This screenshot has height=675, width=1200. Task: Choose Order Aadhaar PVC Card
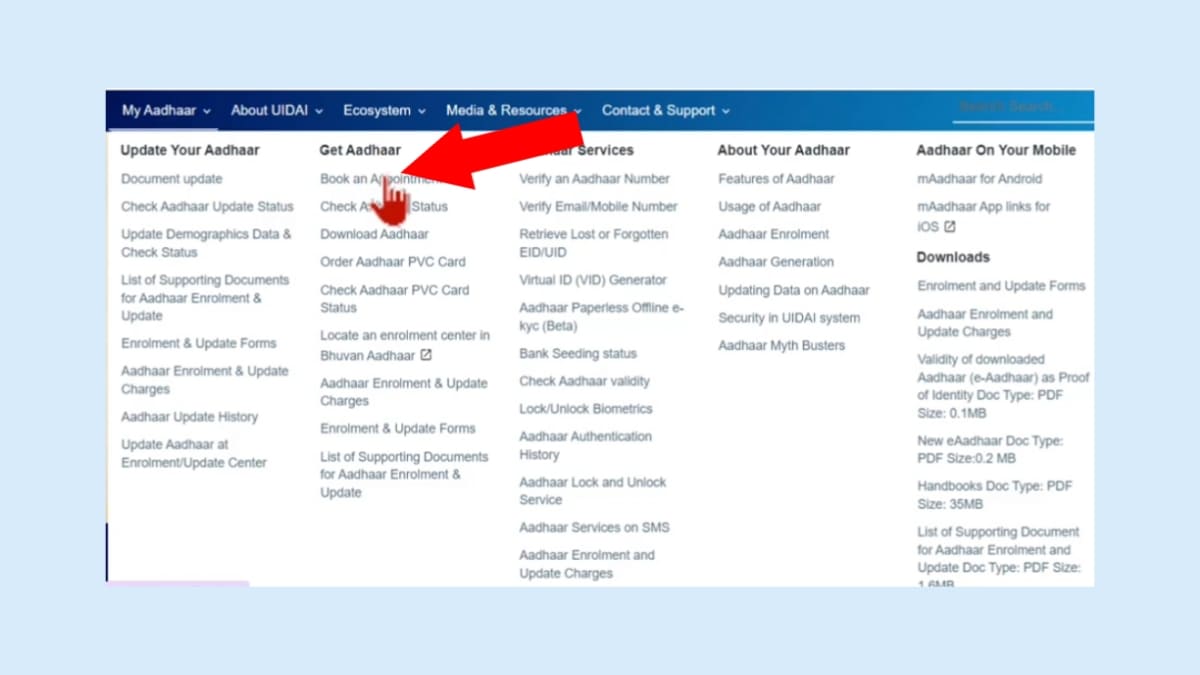coord(392,262)
